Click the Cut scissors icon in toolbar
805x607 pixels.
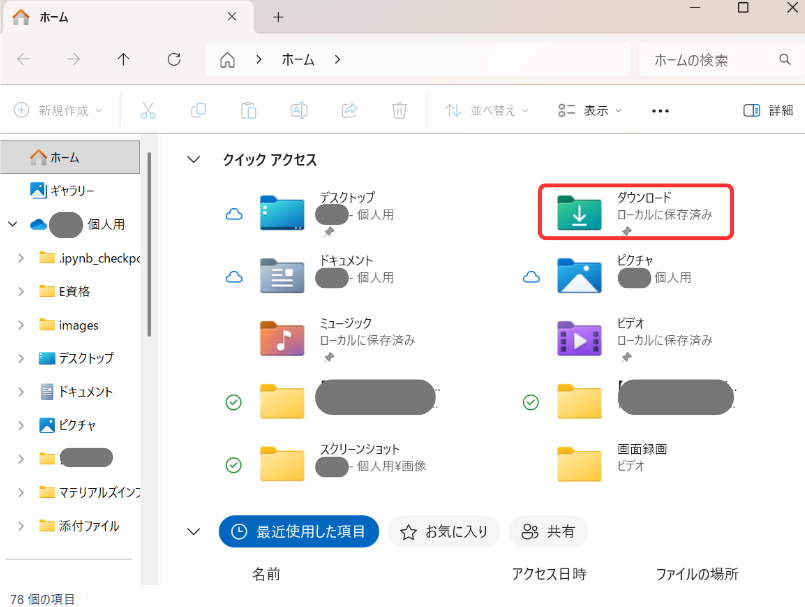click(148, 110)
